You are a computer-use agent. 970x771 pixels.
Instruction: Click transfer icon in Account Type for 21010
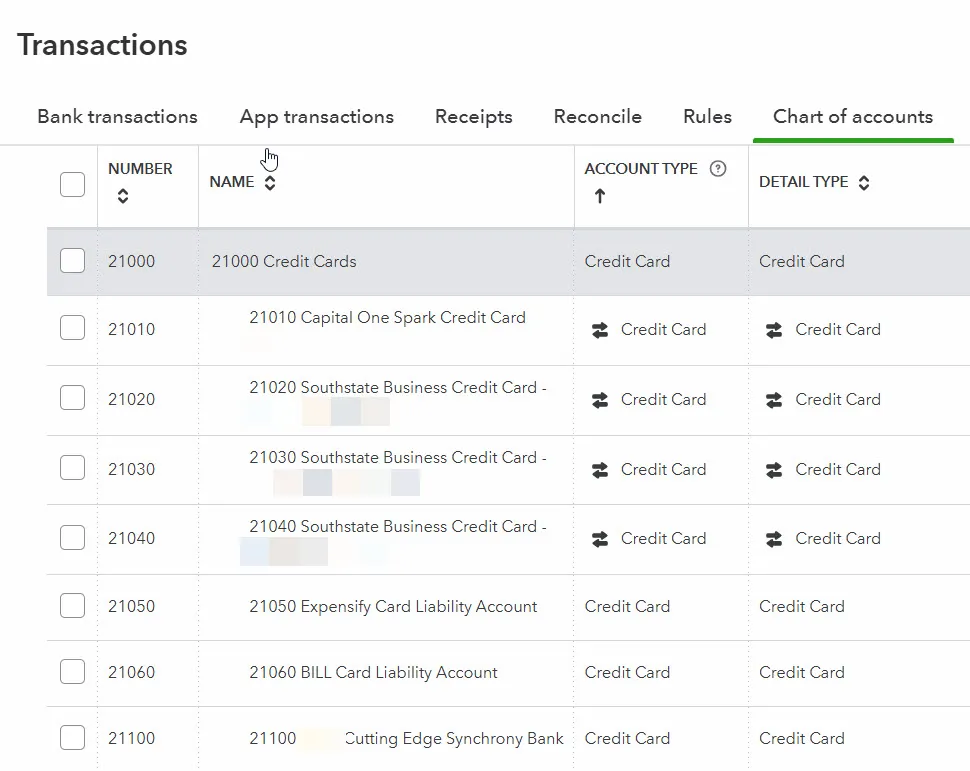pyautogui.click(x=600, y=330)
